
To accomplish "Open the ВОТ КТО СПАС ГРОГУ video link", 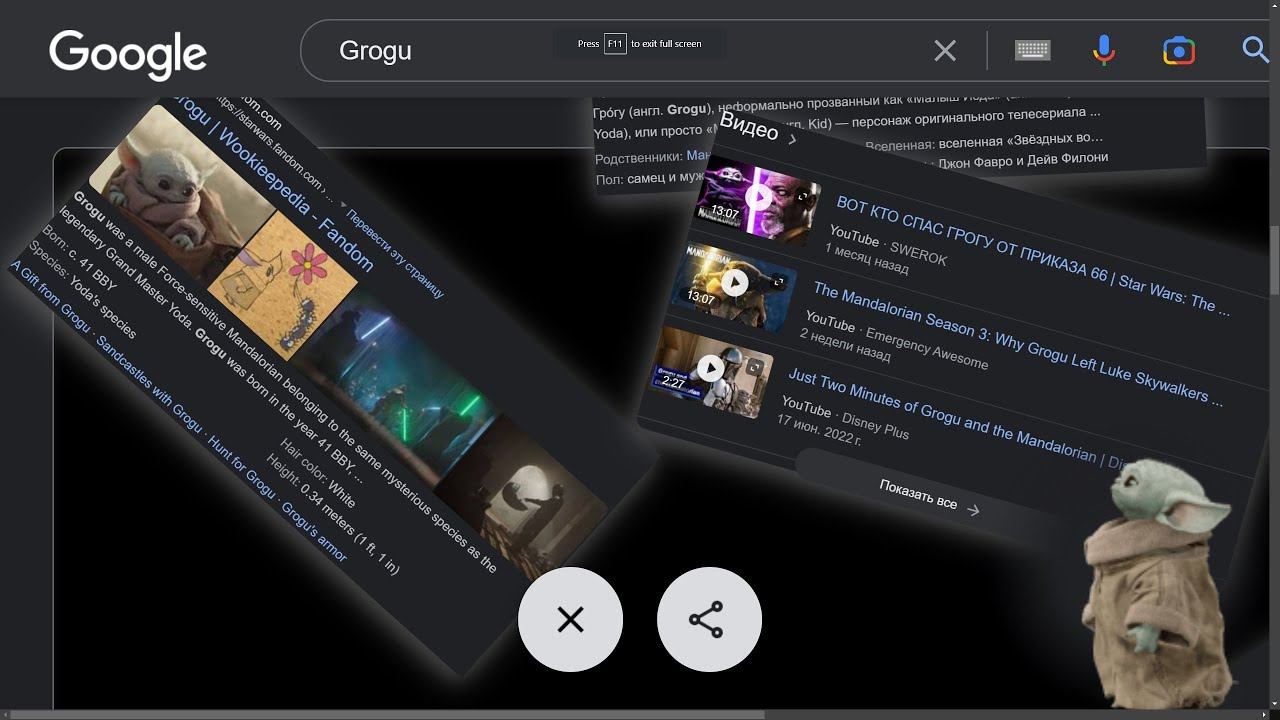I will [x=1033, y=255].
